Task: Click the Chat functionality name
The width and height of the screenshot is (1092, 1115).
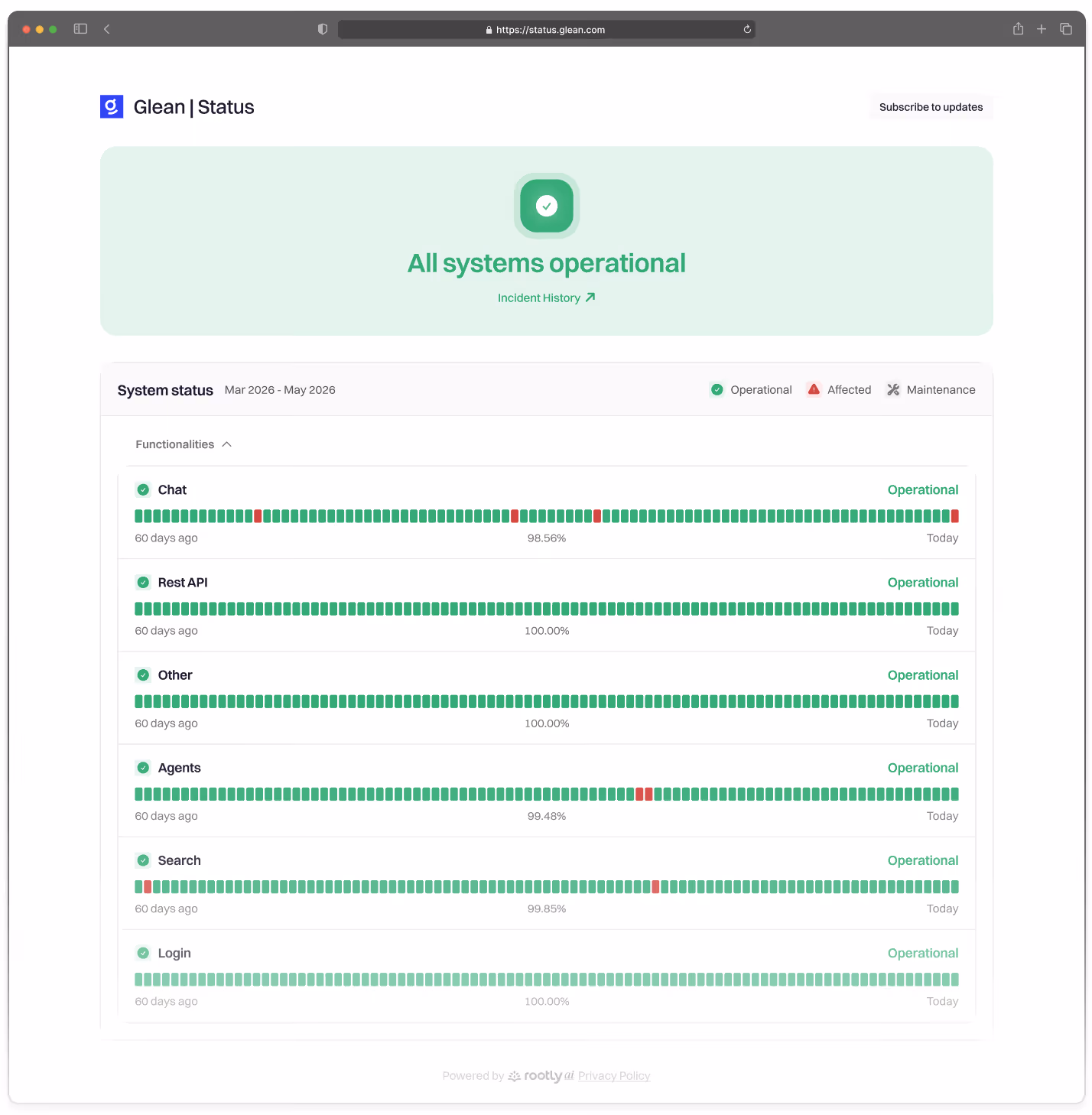Action: [172, 489]
